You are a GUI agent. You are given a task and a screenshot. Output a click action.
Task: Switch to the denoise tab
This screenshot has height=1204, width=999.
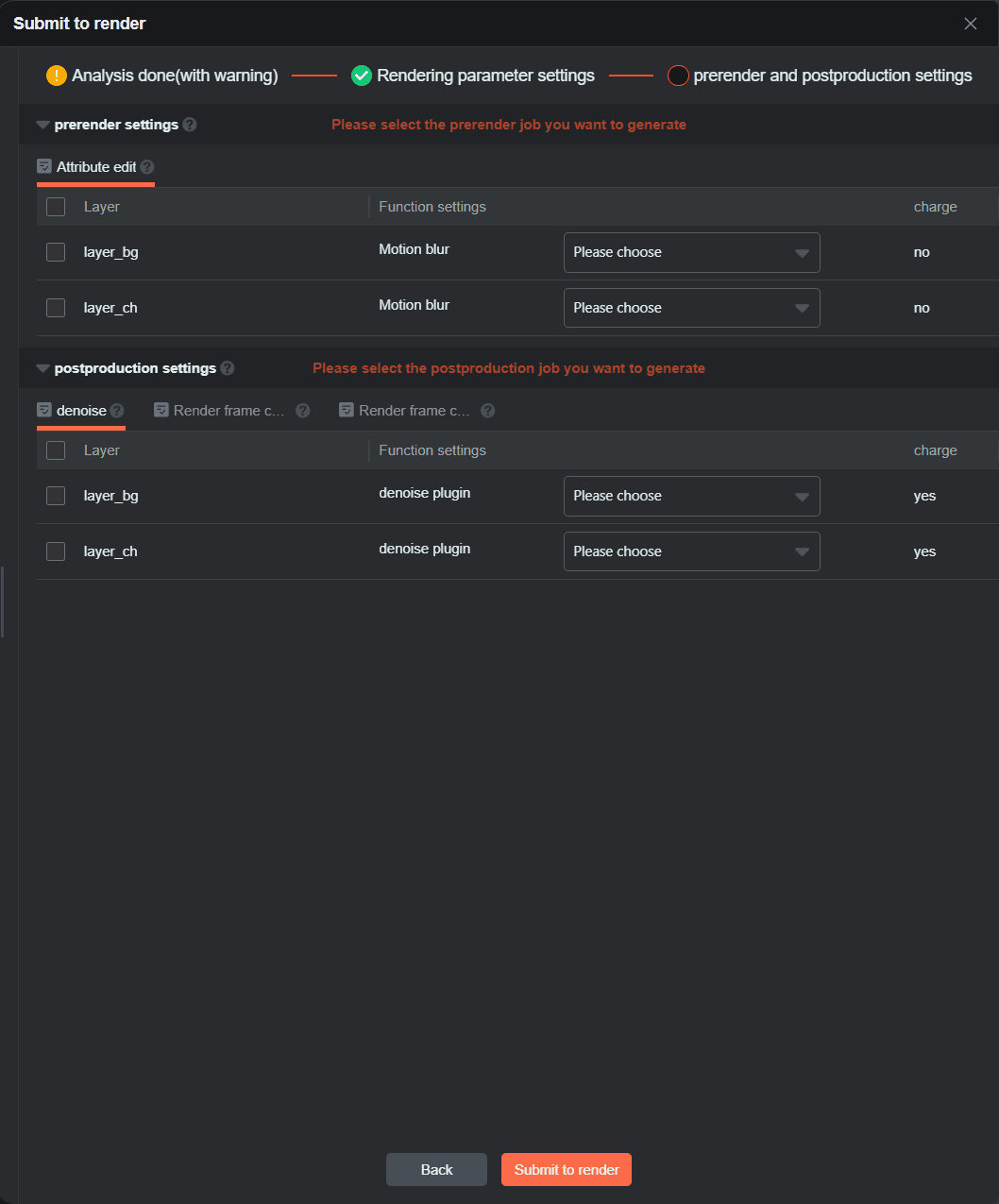80,411
